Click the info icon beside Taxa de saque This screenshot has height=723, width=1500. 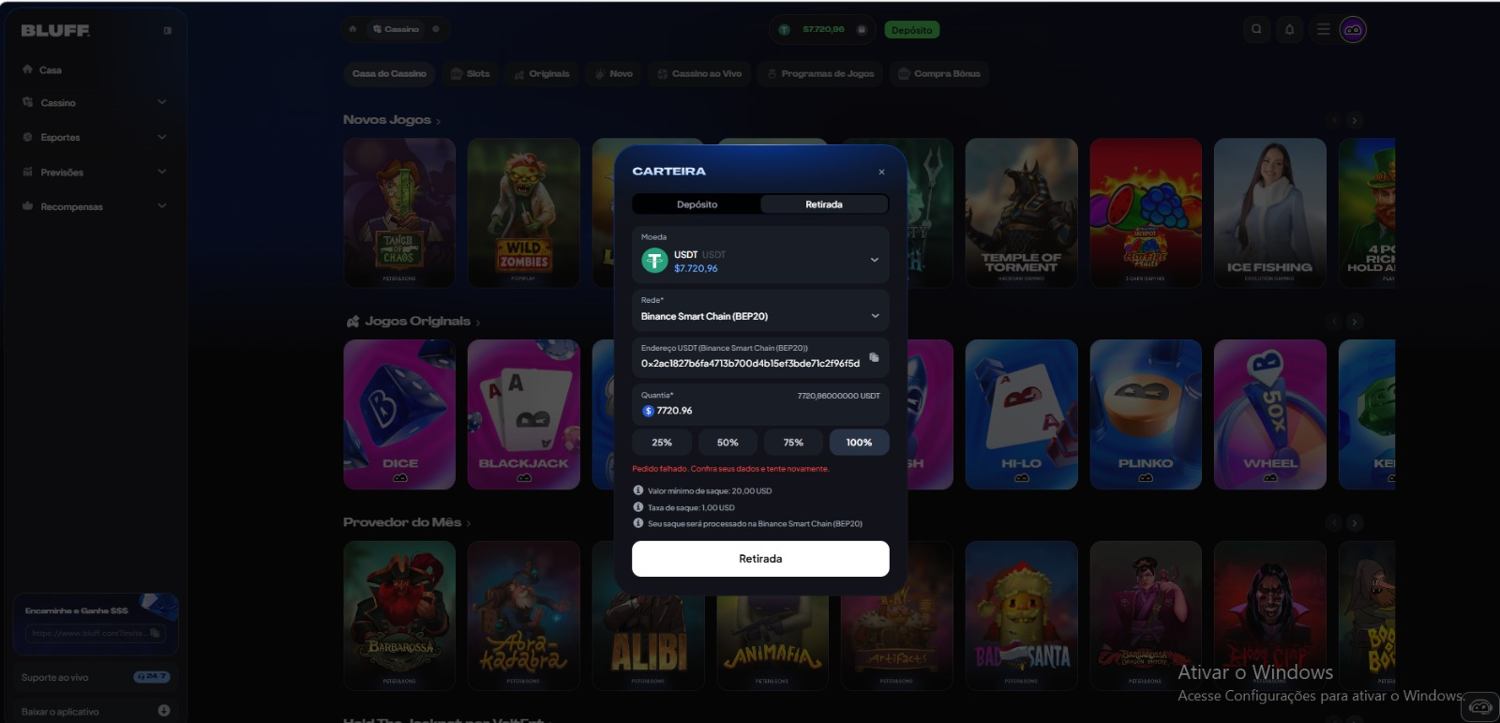pos(638,507)
